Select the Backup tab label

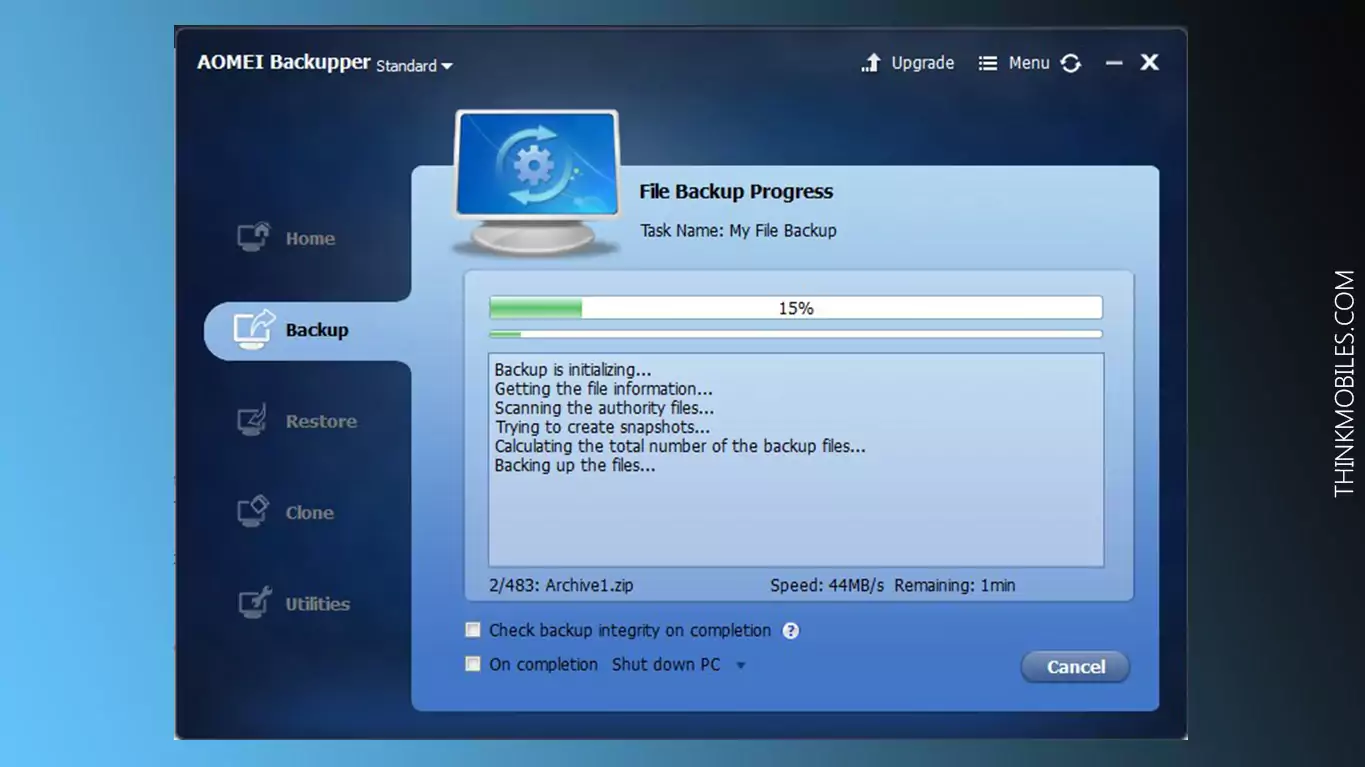point(317,330)
